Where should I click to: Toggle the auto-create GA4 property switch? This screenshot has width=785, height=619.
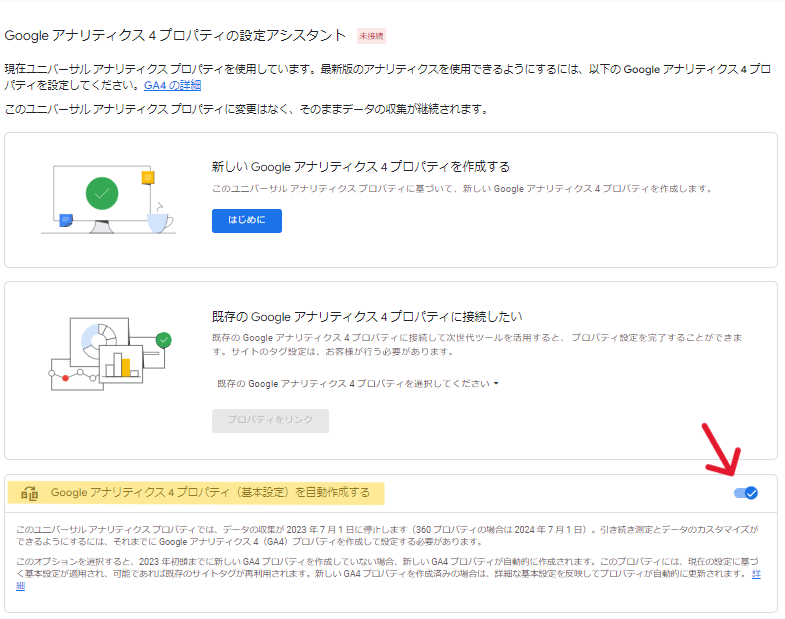tap(745, 493)
